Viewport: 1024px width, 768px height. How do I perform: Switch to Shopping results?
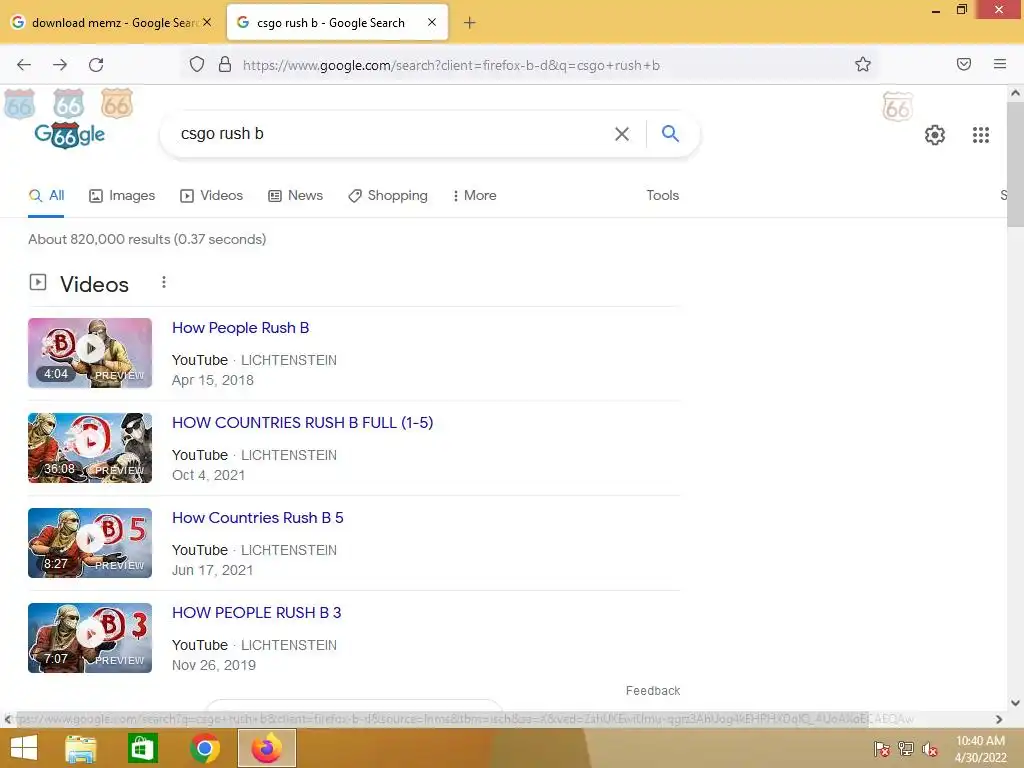(x=388, y=195)
